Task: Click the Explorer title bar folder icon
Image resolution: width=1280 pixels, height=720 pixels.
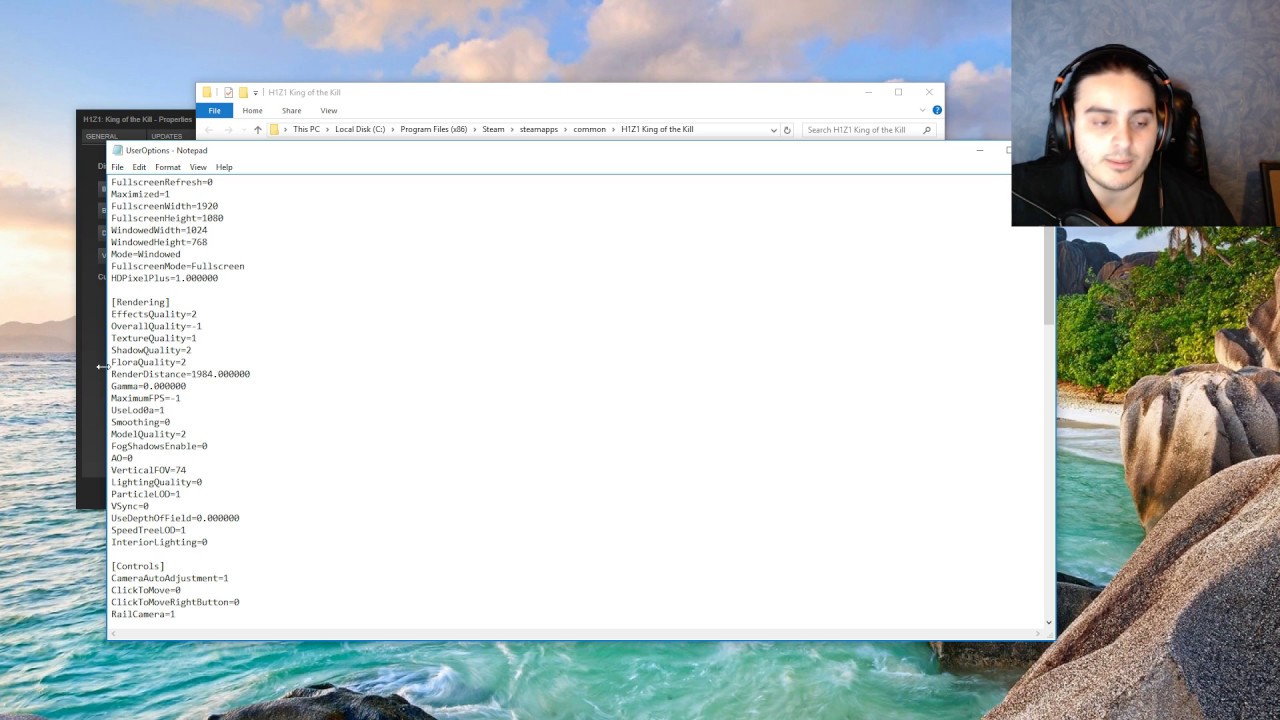Action: (207, 93)
